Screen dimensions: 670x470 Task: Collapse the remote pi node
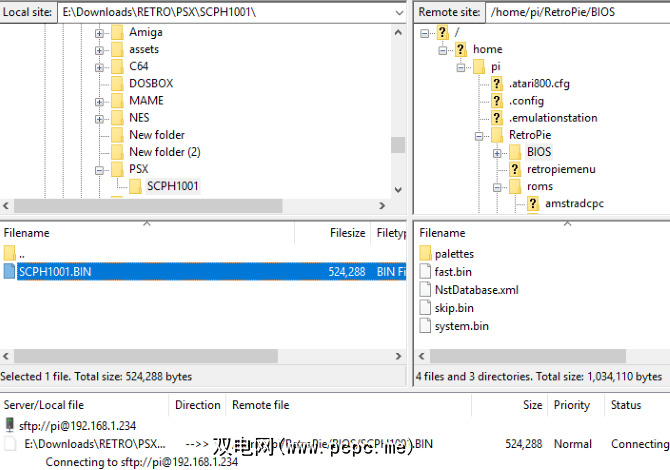(461, 68)
